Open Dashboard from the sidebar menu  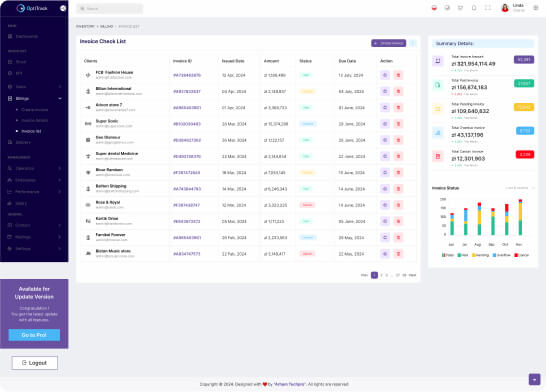(26, 36)
